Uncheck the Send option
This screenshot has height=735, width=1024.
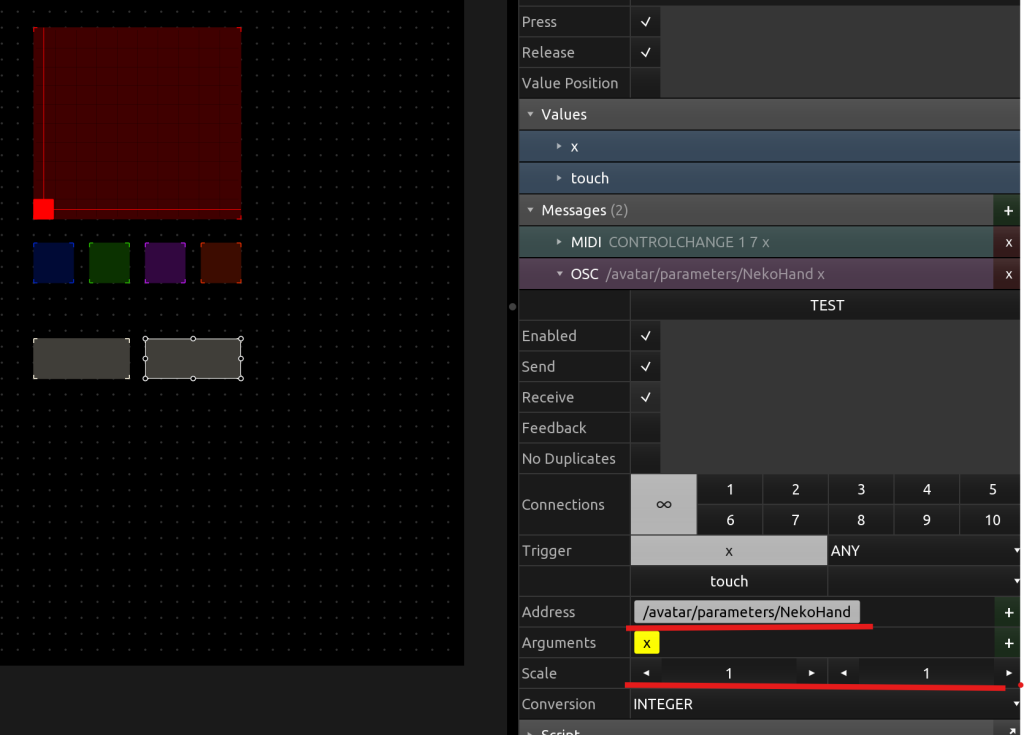pos(645,367)
